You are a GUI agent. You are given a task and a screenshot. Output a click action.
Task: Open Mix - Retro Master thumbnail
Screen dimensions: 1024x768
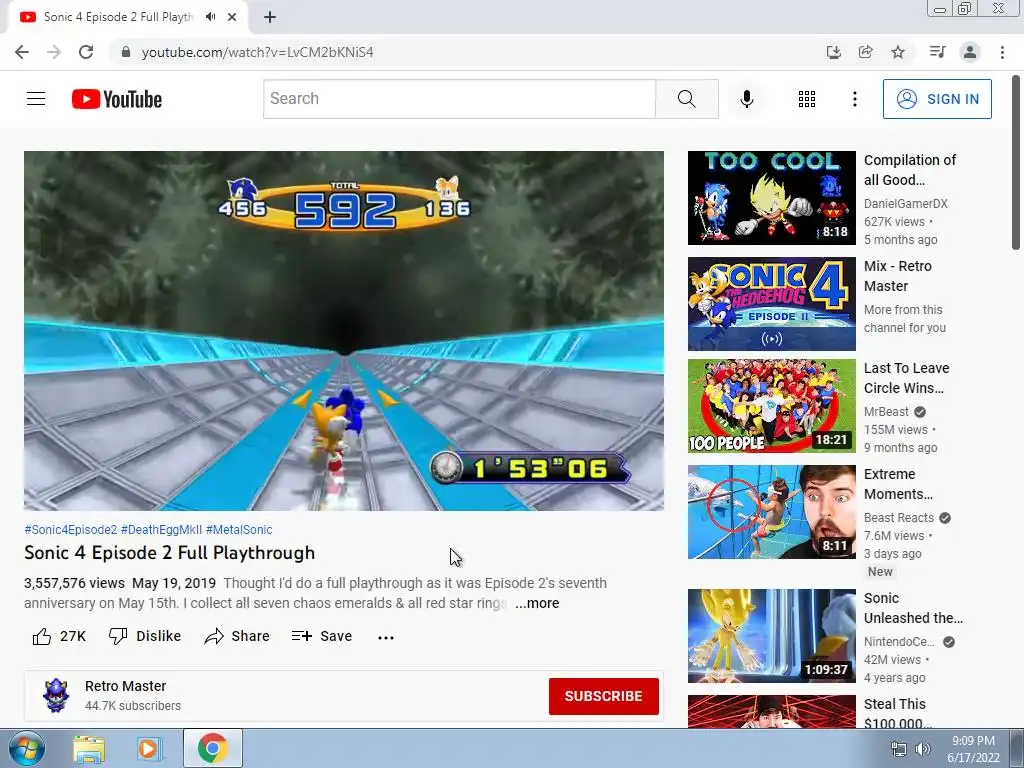tap(771, 304)
